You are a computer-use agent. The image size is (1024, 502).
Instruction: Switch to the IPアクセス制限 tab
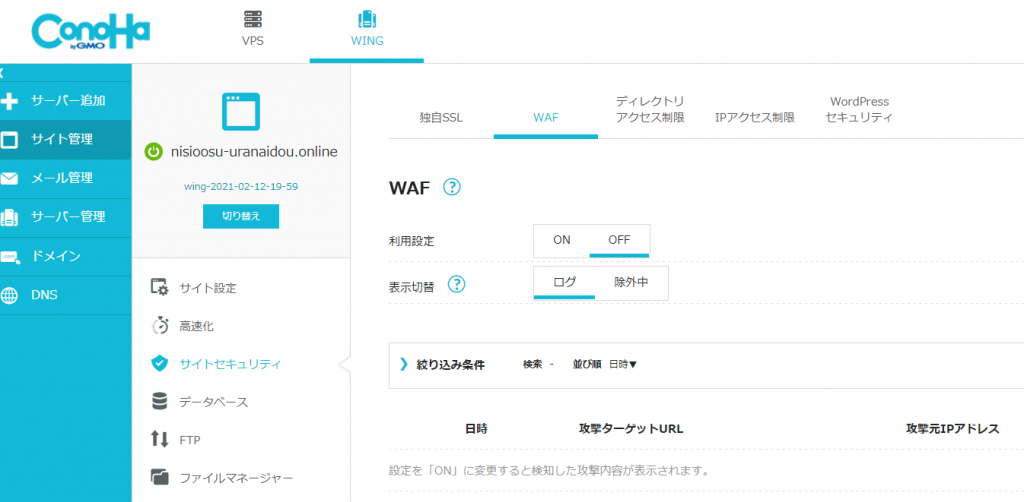755,118
